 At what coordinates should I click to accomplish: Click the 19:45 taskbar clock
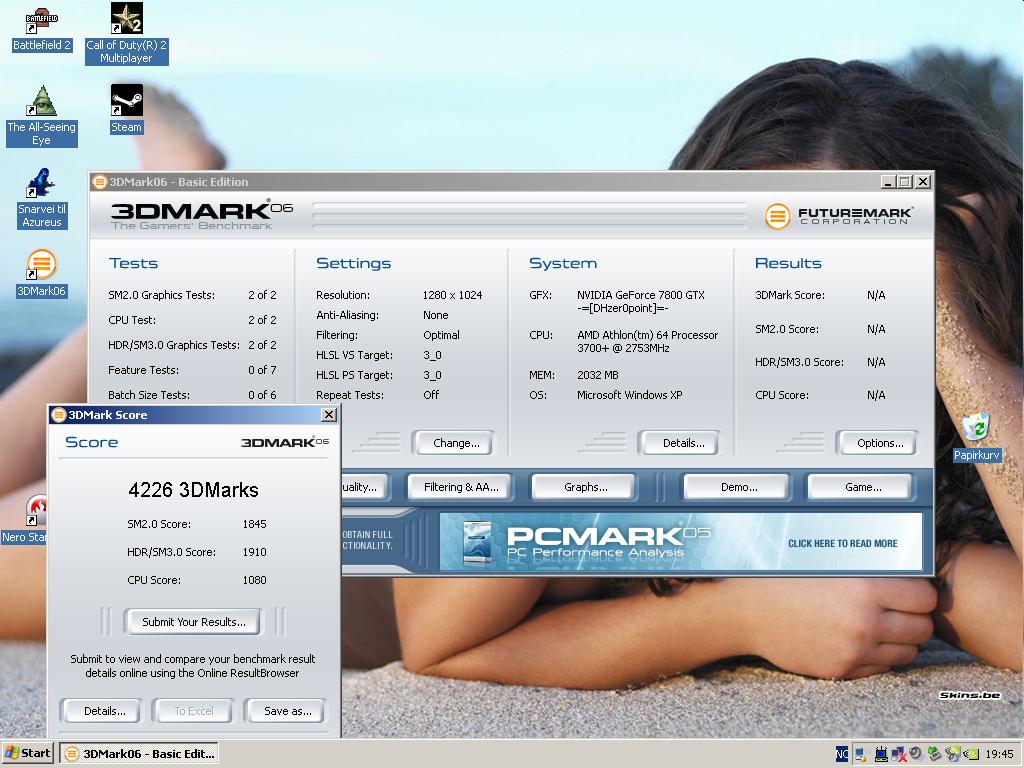click(999, 754)
